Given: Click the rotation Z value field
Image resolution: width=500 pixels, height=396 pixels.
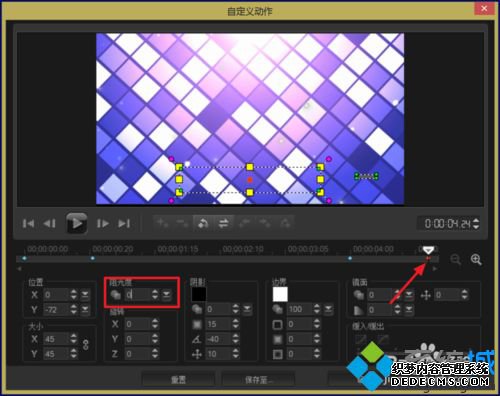Looking at the screenshot, I should click(138, 354).
